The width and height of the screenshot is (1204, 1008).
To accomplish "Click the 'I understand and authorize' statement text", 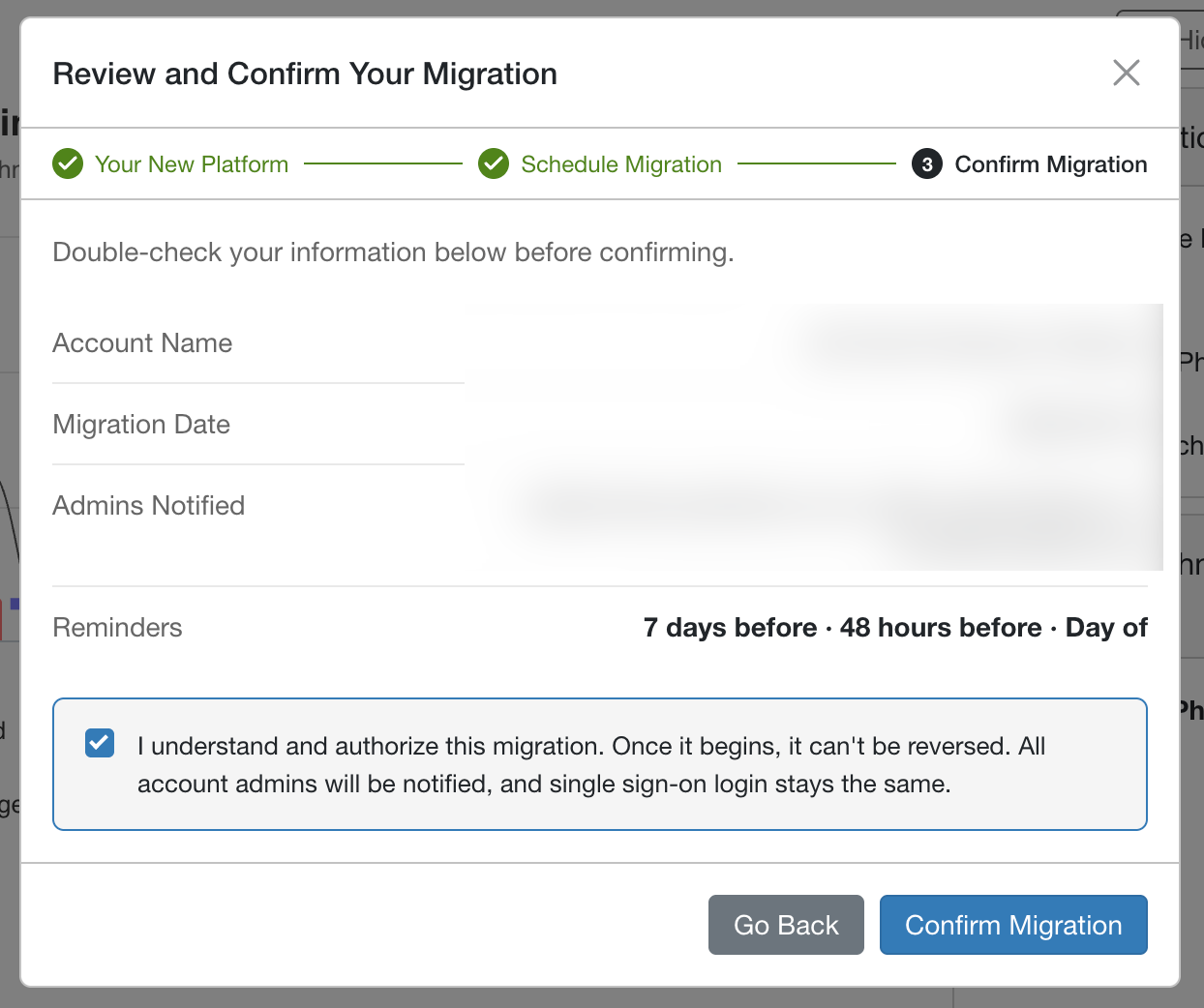I will (591, 764).
